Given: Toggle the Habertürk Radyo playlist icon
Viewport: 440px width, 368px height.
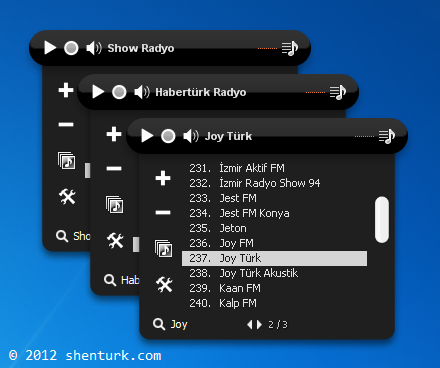Looking at the screenshot, I should tap(338, 92).
